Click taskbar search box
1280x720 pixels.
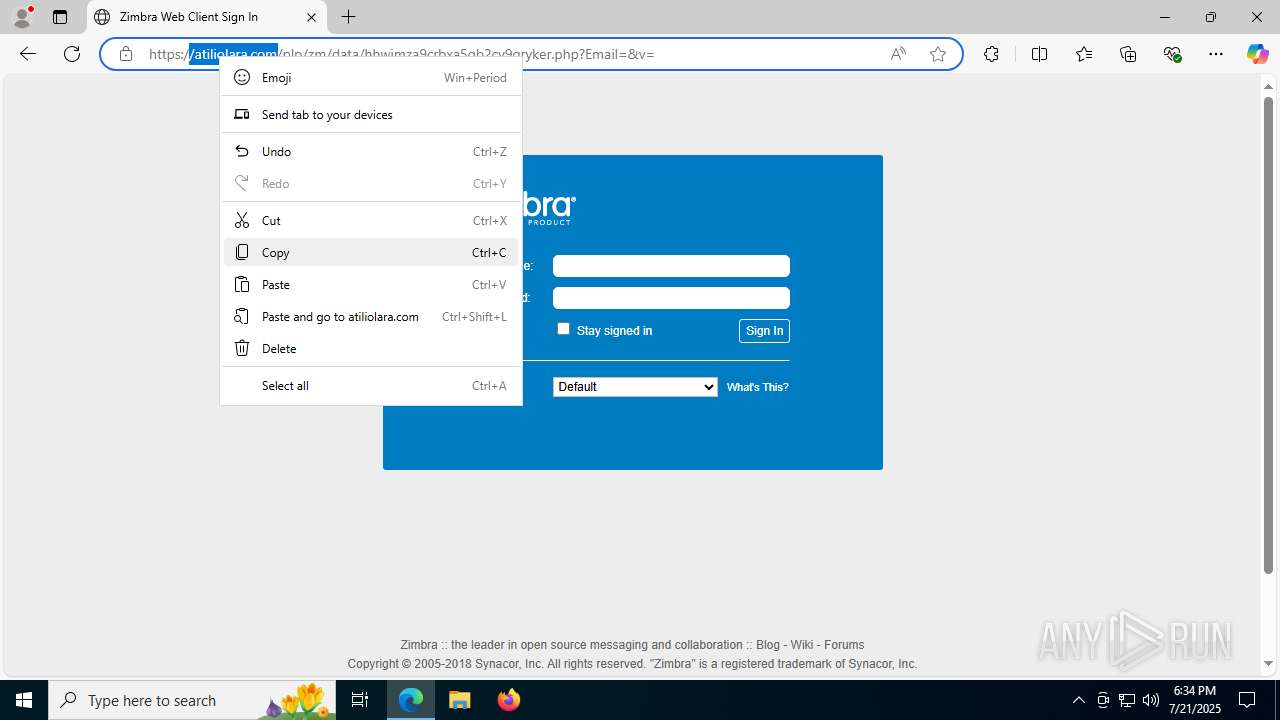tap(190, 700)
